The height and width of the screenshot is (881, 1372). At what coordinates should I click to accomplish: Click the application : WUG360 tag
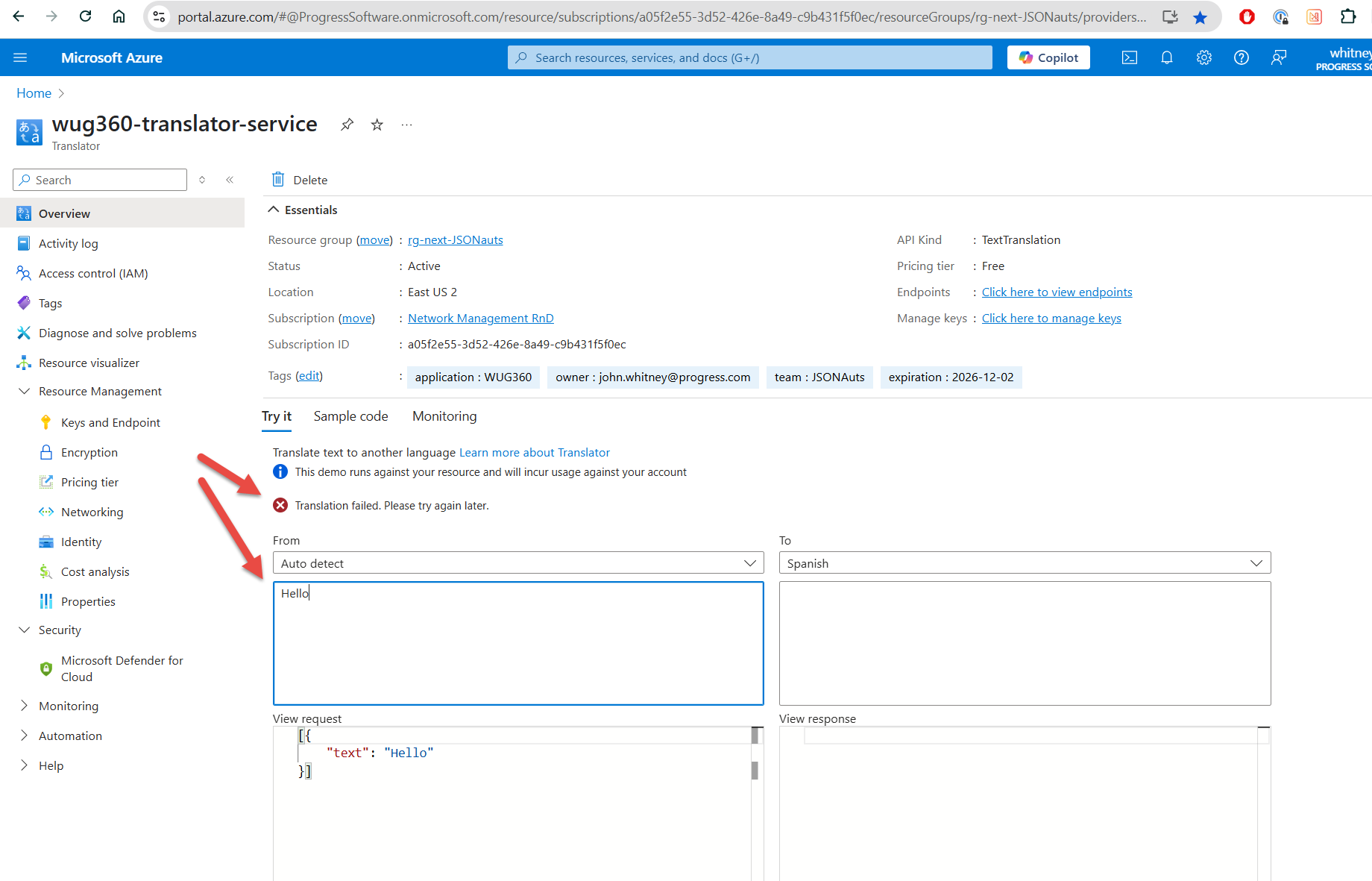coord(473,377)
